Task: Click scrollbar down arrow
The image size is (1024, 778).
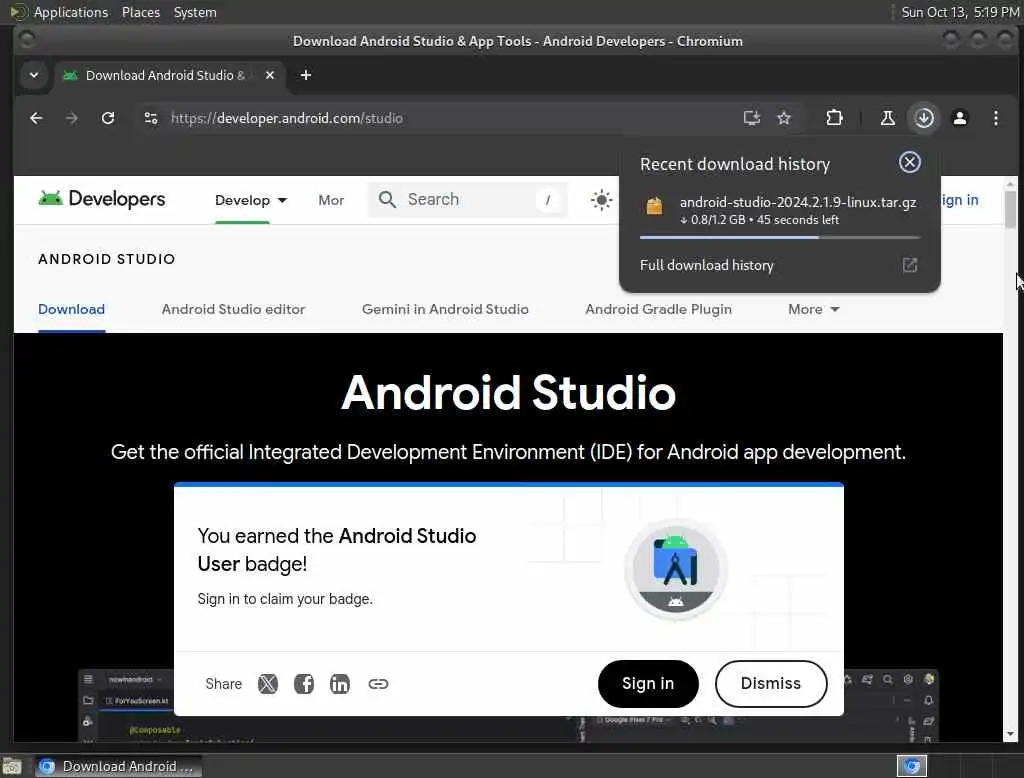Action: click(1010, 734)
